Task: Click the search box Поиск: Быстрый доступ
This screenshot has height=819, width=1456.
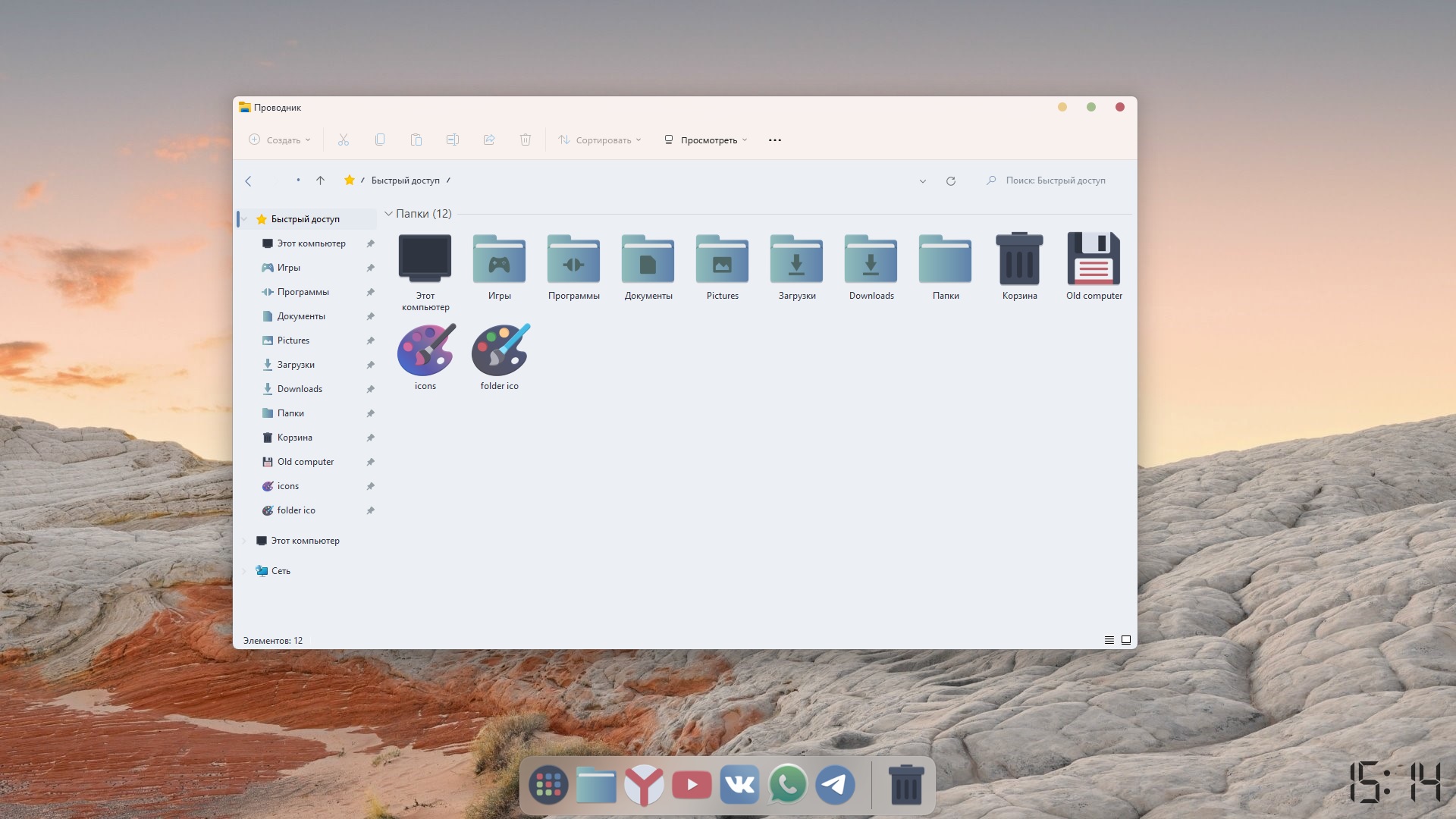Action: (x=1055, y=180)
